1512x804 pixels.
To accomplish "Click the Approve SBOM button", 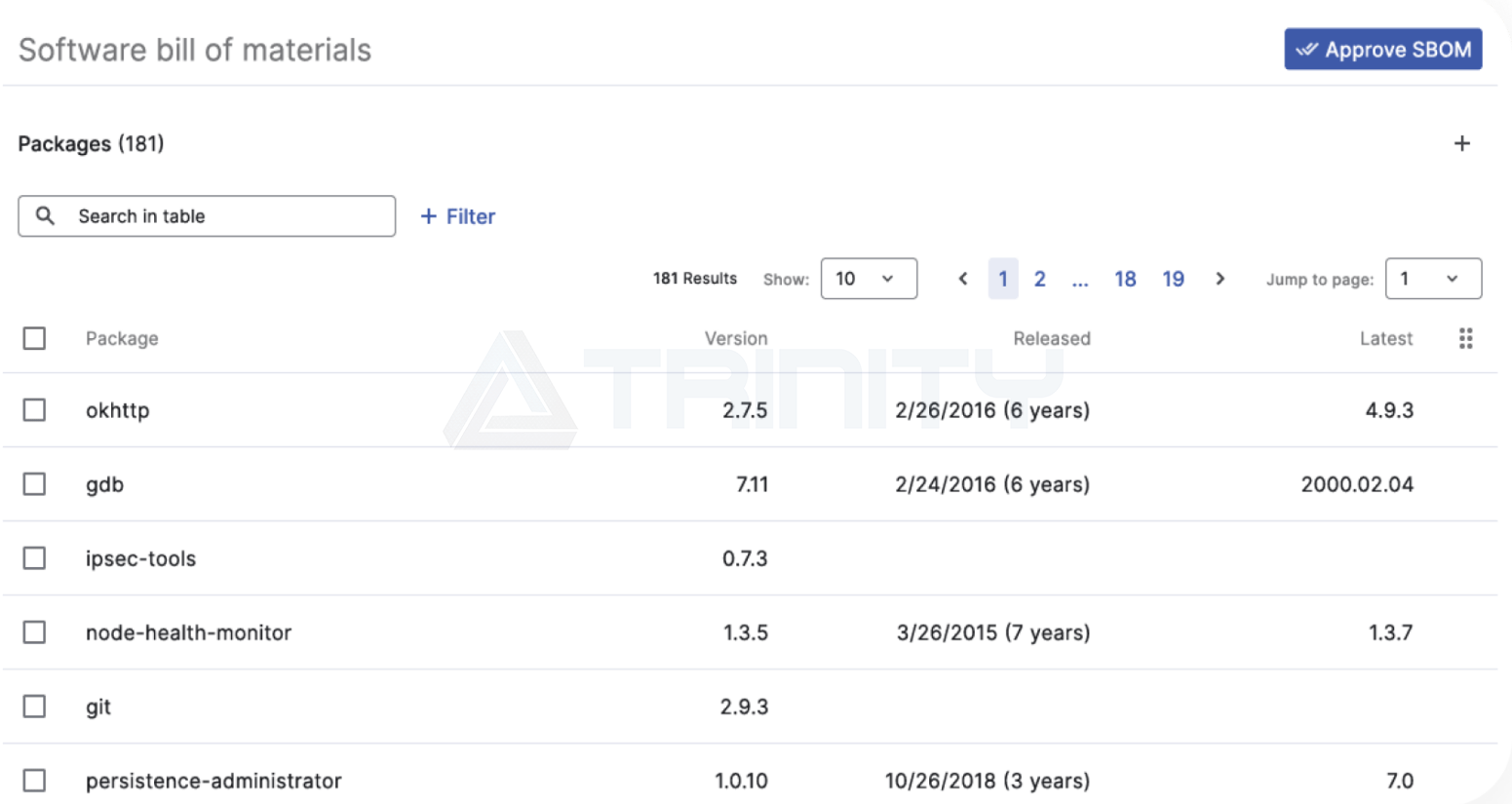I will pos(1382,50).
